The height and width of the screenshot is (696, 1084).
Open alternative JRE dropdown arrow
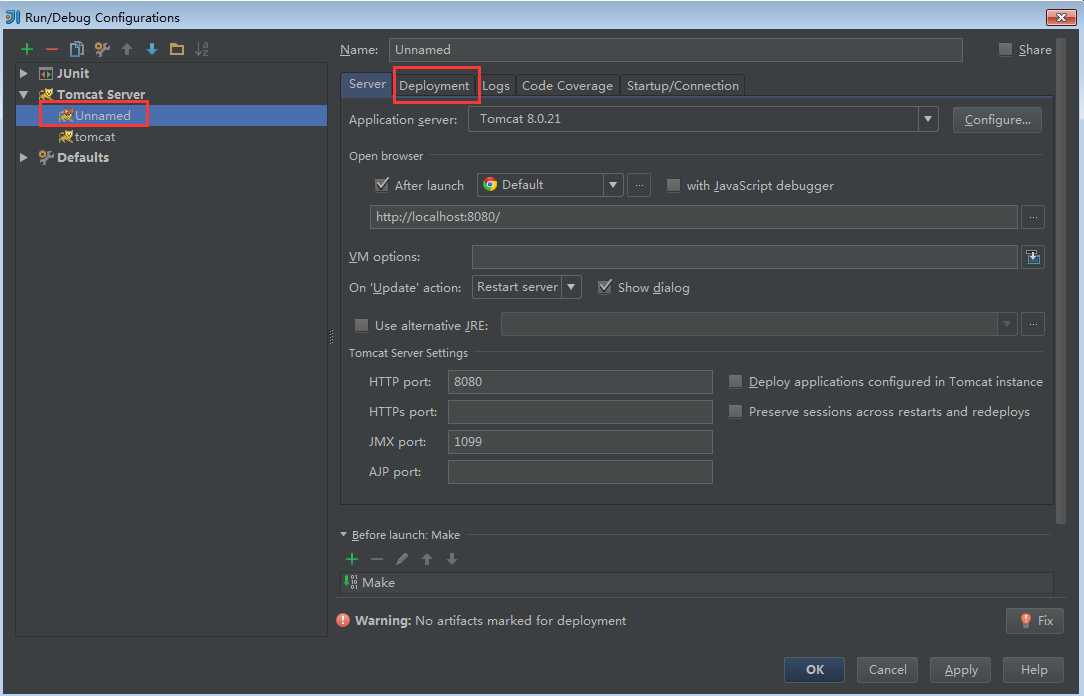(x=1007, y=324)
